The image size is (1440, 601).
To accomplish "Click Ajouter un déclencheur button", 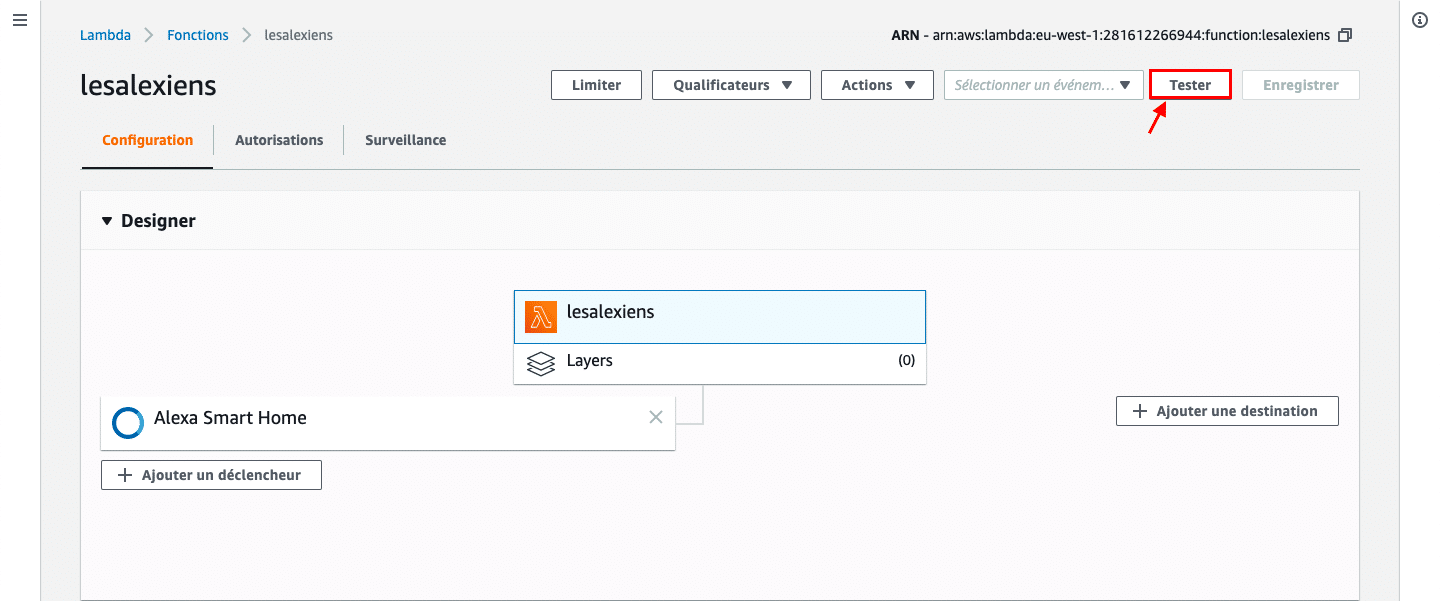I will [211, 475].
